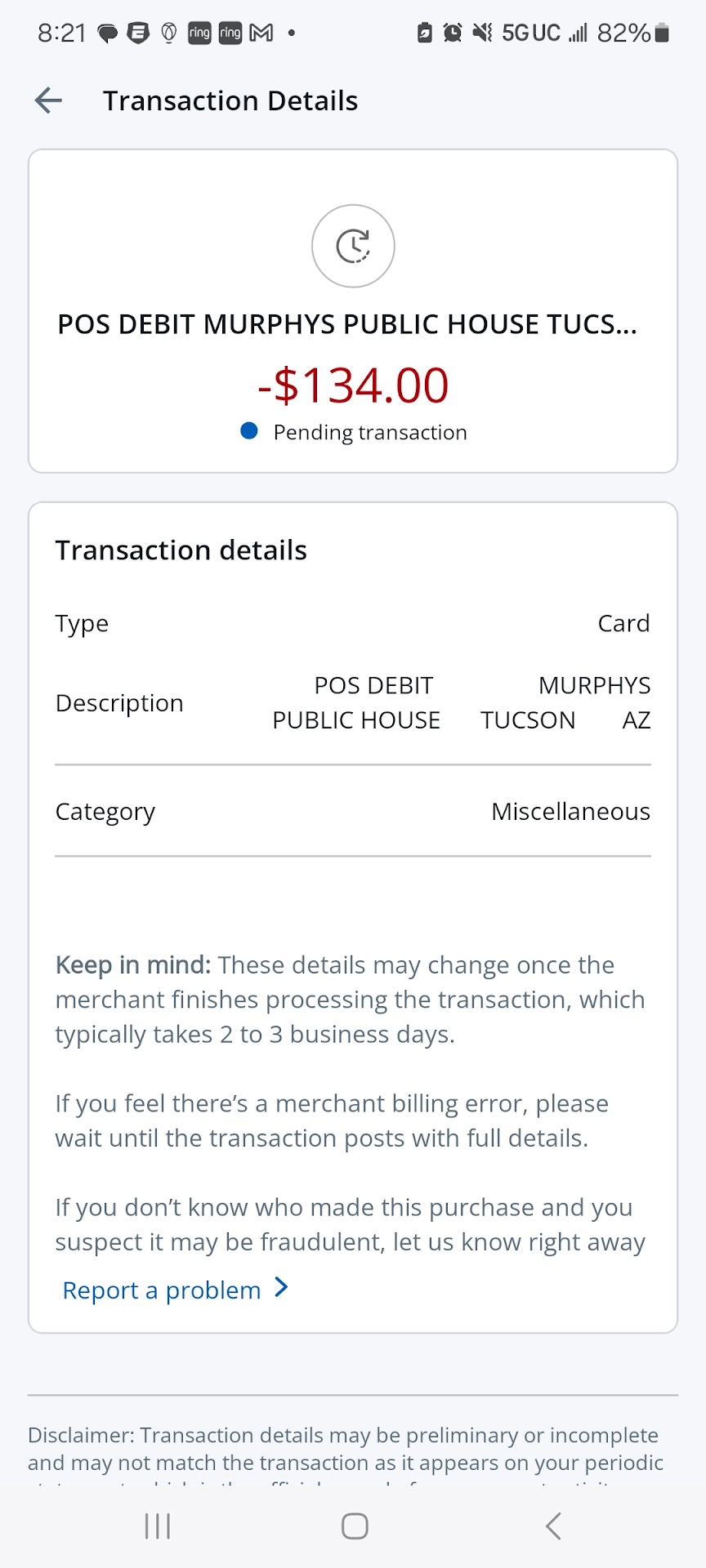Tap the back arrow in header
Image resolution: width=706 pixels, height=1568 pixels.
49,100
